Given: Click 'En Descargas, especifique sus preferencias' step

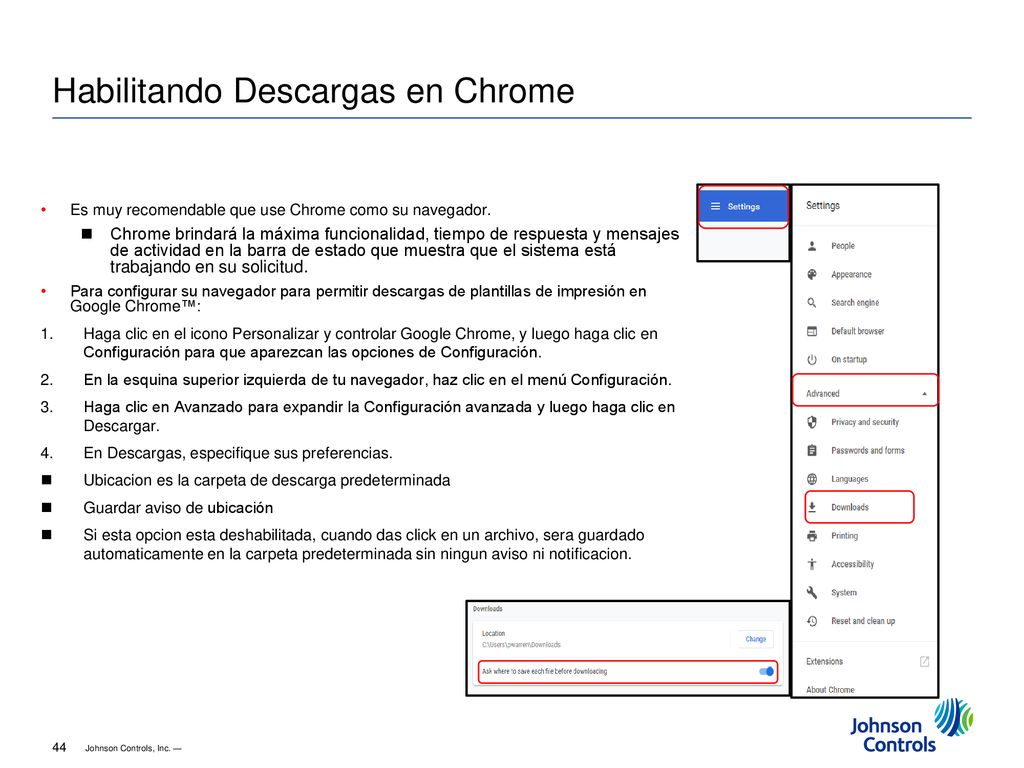Looking at the screenshot, I should pyautogui.click(x=238, y=453).
